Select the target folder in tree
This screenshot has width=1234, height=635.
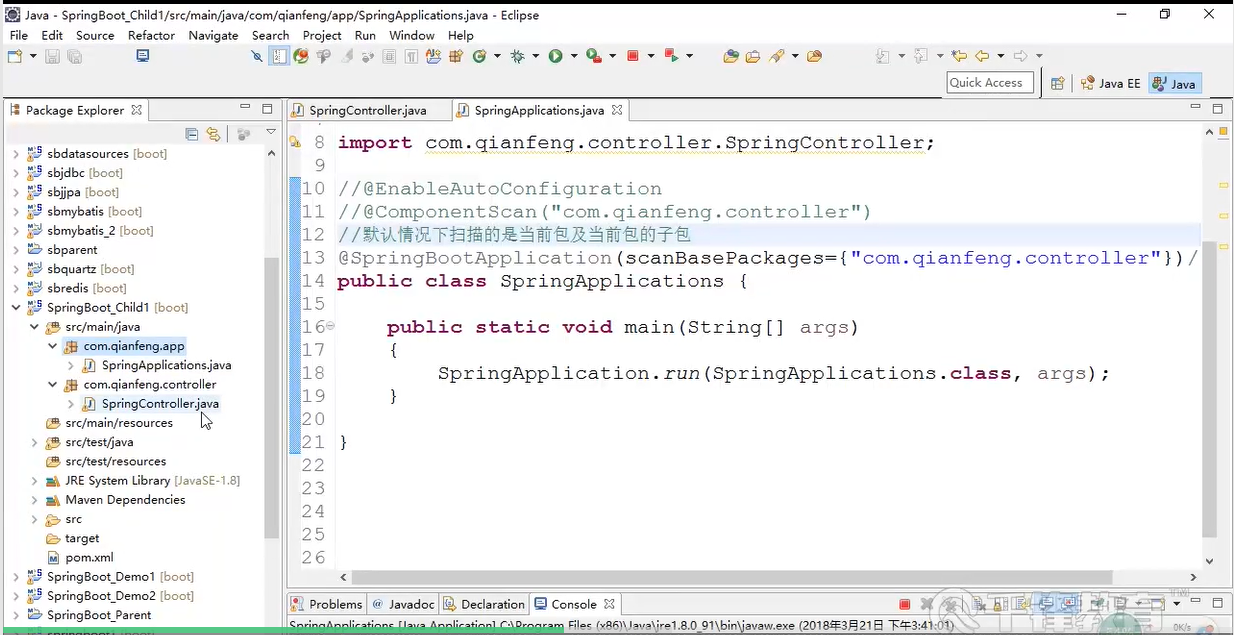point(82,539)
